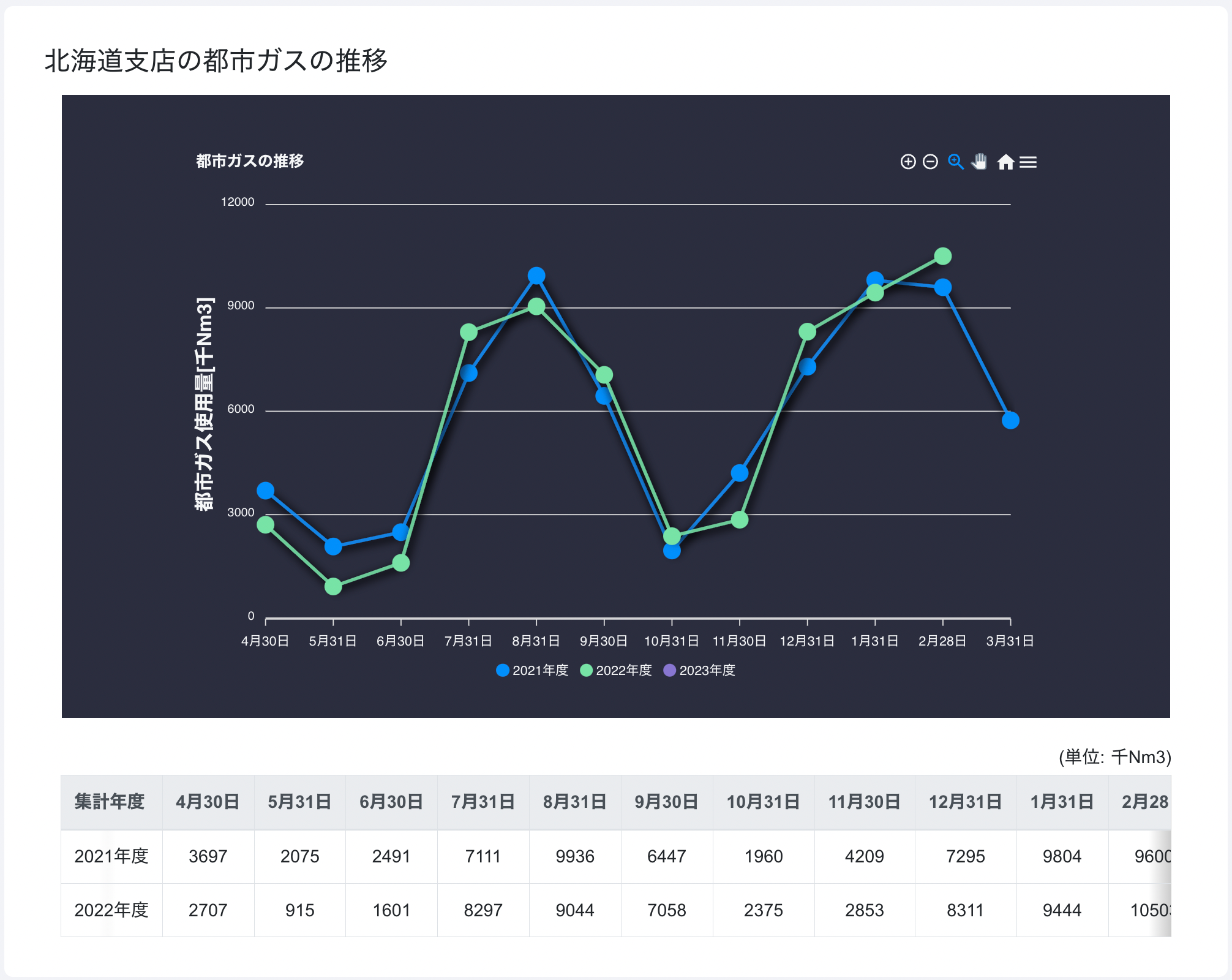Click the 2022年度 2月28日 green data point

point(943,256)
